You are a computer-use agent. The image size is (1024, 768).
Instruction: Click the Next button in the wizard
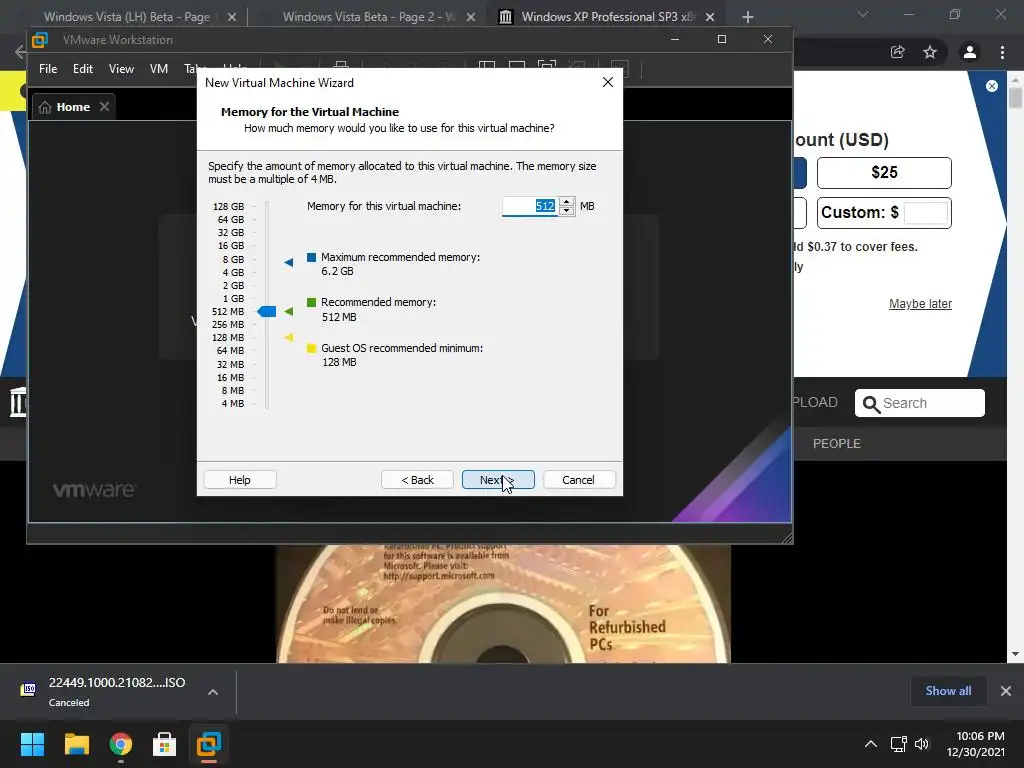click(x=498, y=480)
